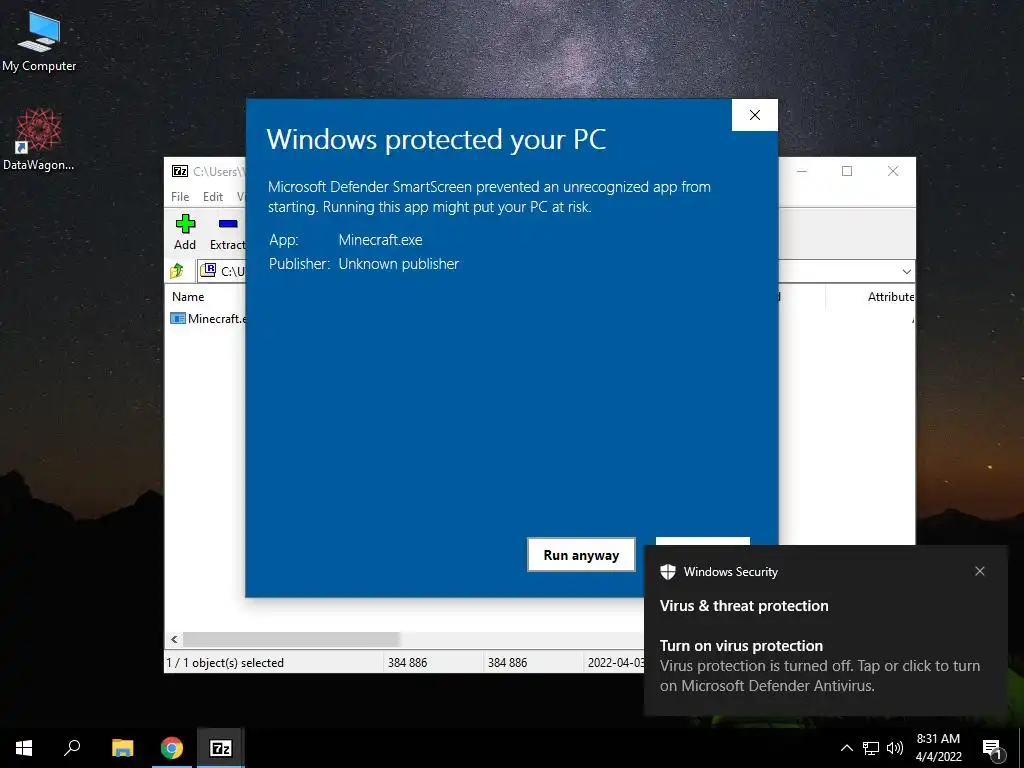Click the first 384 886 status bar value
Screen dimensions: 1024x768
click(x=407, y=662)
